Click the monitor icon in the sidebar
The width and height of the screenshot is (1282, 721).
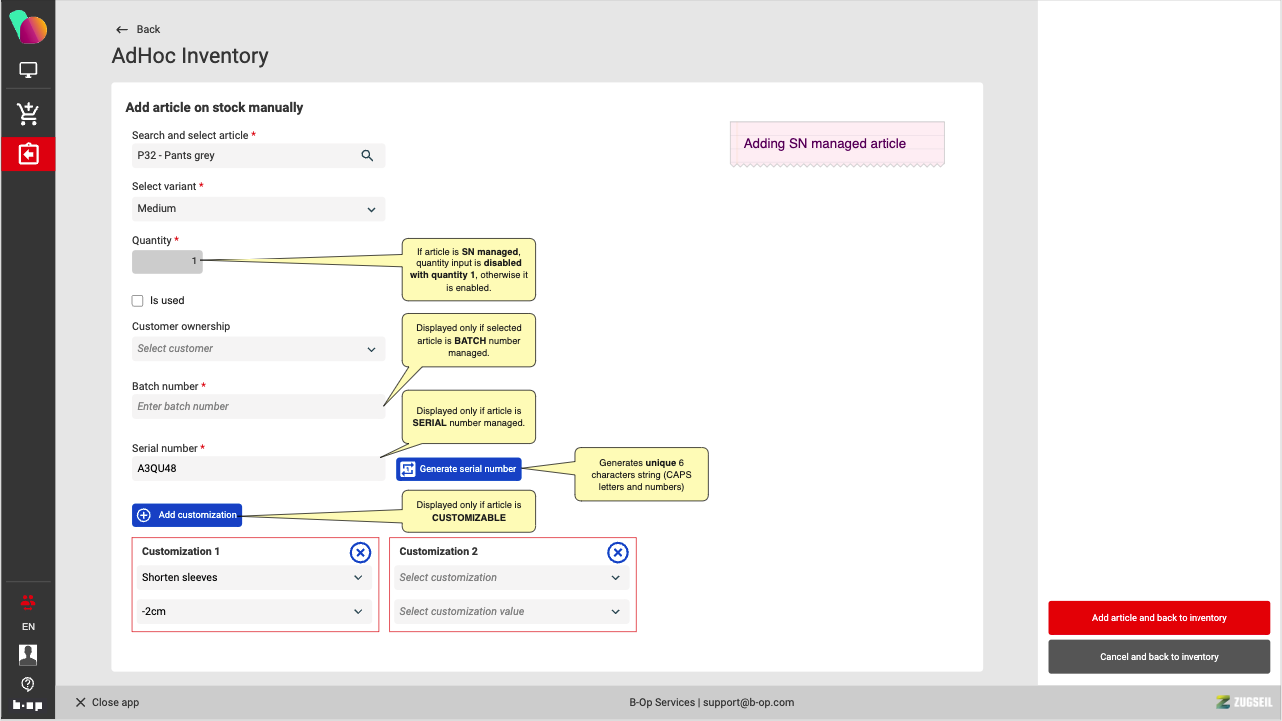pos(28,71)
